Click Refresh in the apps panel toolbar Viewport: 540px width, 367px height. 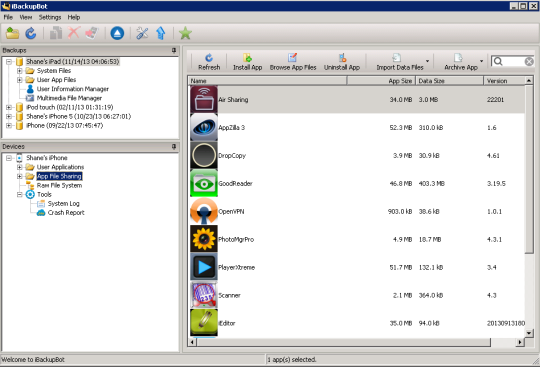tap(209, 62)
